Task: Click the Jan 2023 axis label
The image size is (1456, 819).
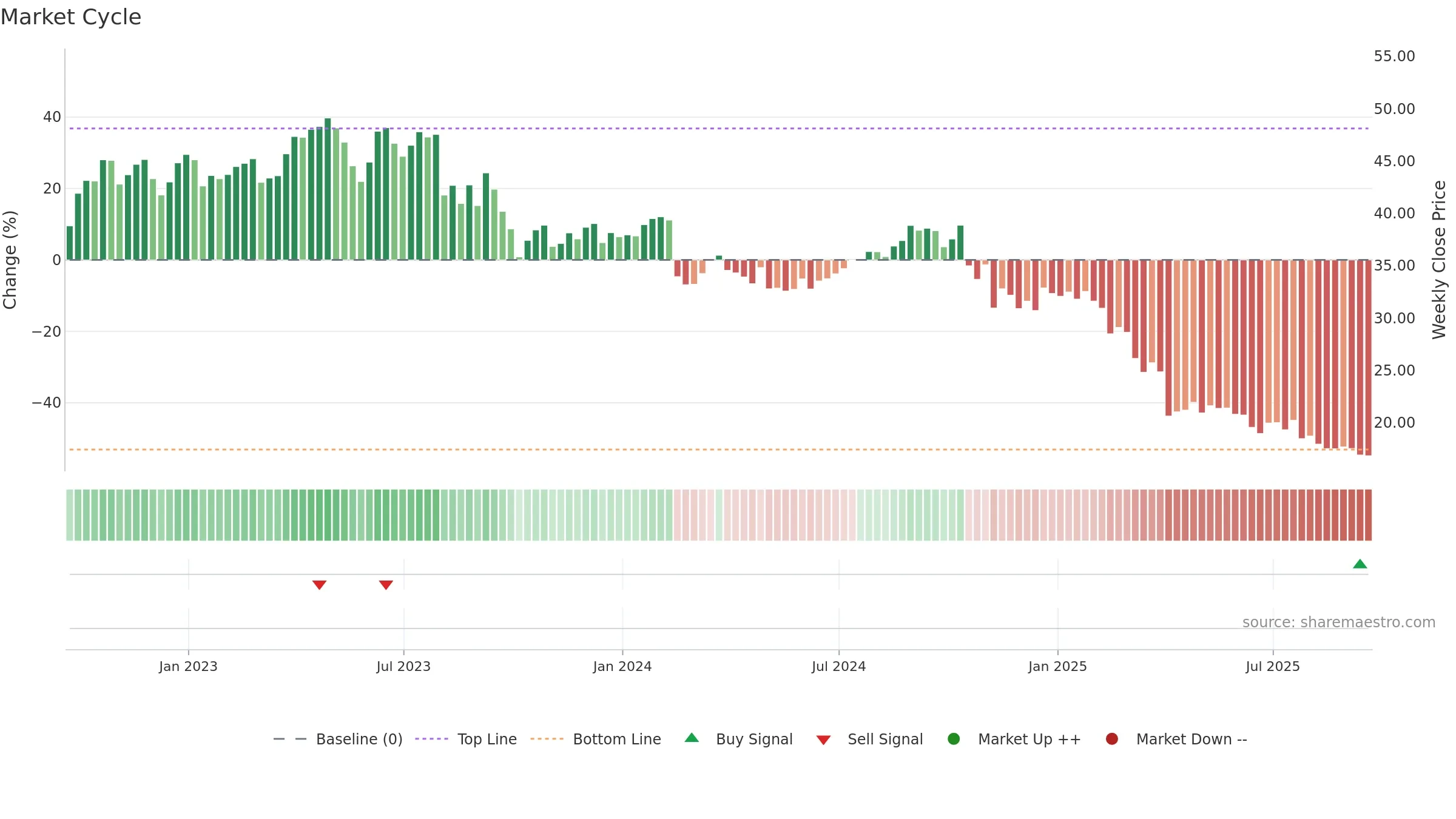Action: (188, 666)
